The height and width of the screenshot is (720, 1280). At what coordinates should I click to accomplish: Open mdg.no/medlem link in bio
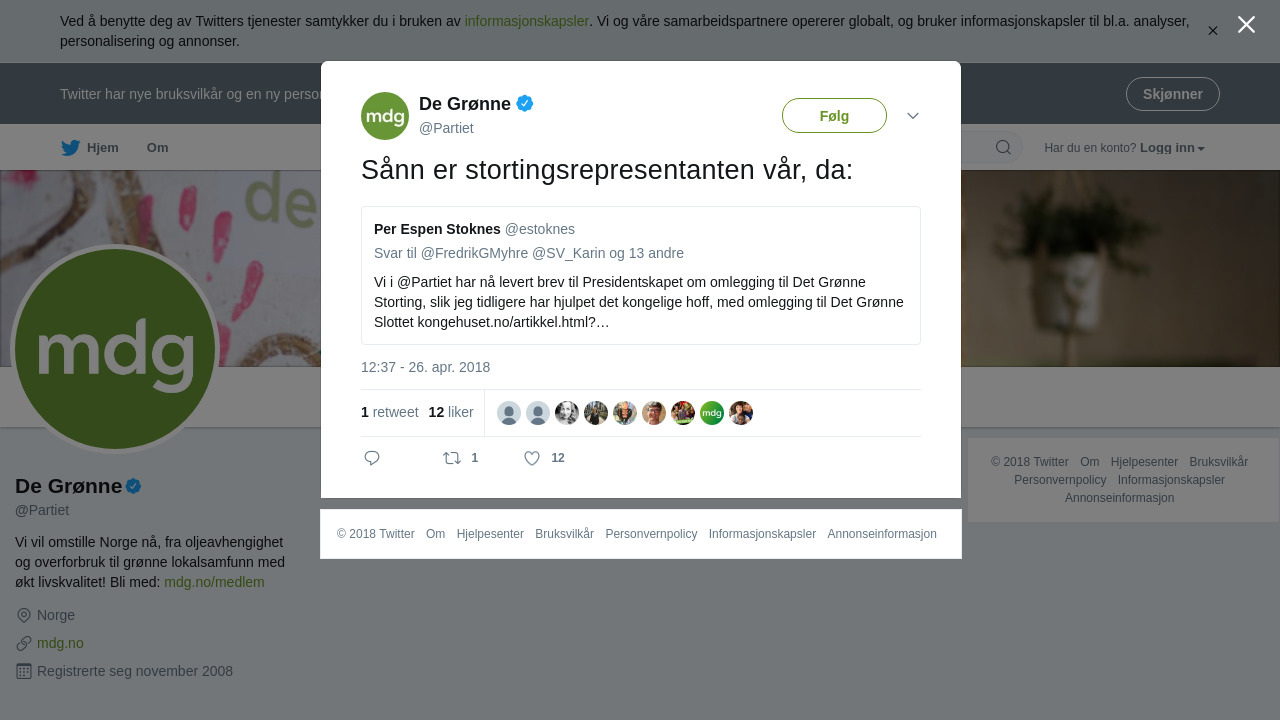[214, 582]
